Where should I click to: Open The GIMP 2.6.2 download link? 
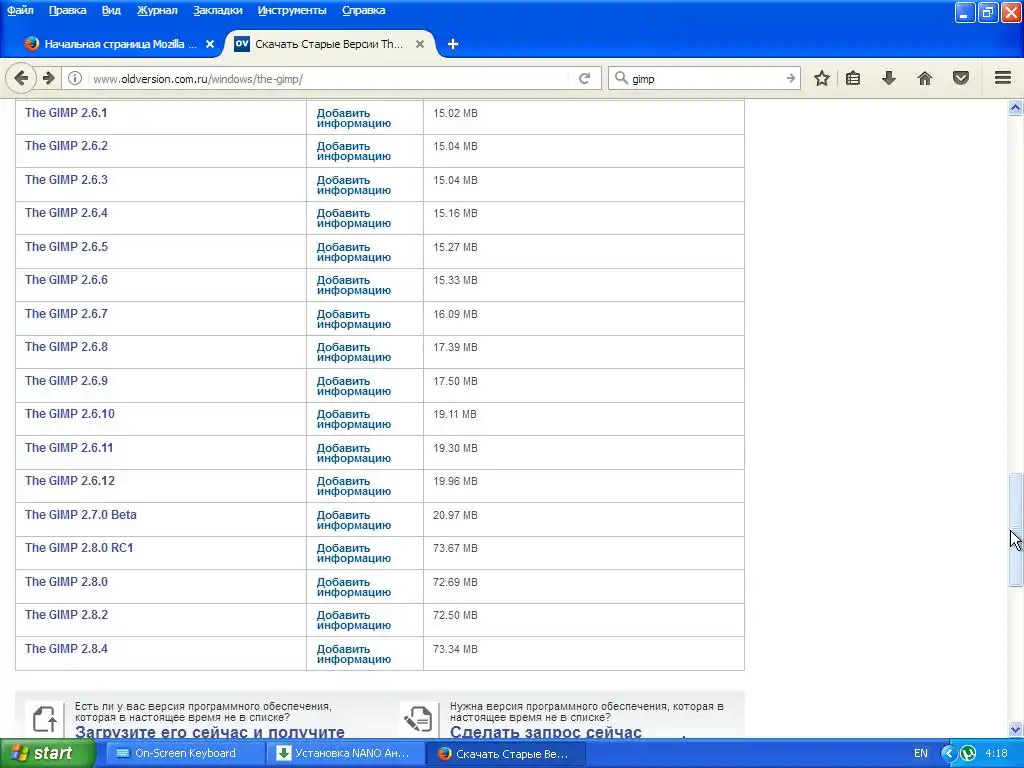pyautogui.click(x=66, y=146)
